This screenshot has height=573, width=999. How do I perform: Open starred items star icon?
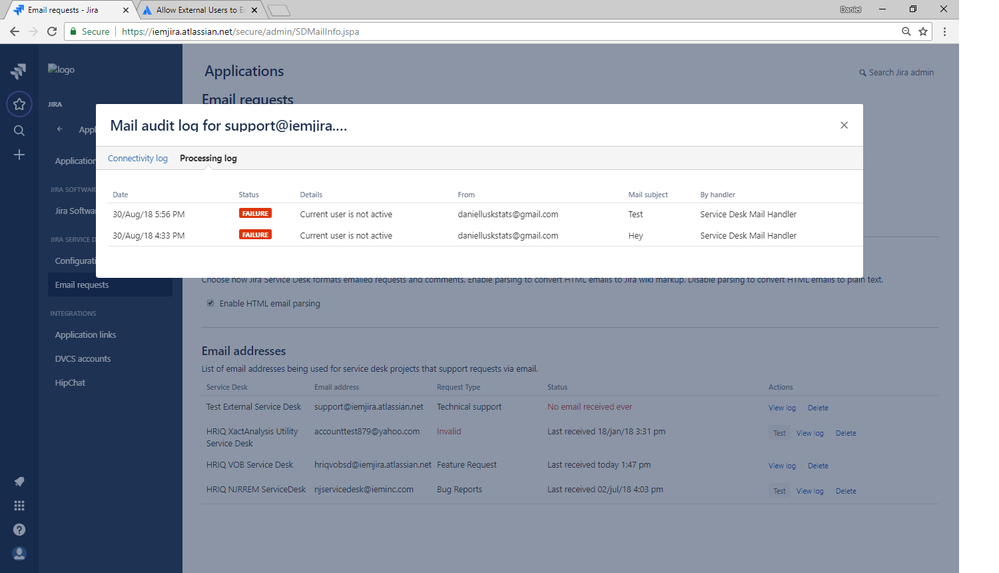(19, 104)
